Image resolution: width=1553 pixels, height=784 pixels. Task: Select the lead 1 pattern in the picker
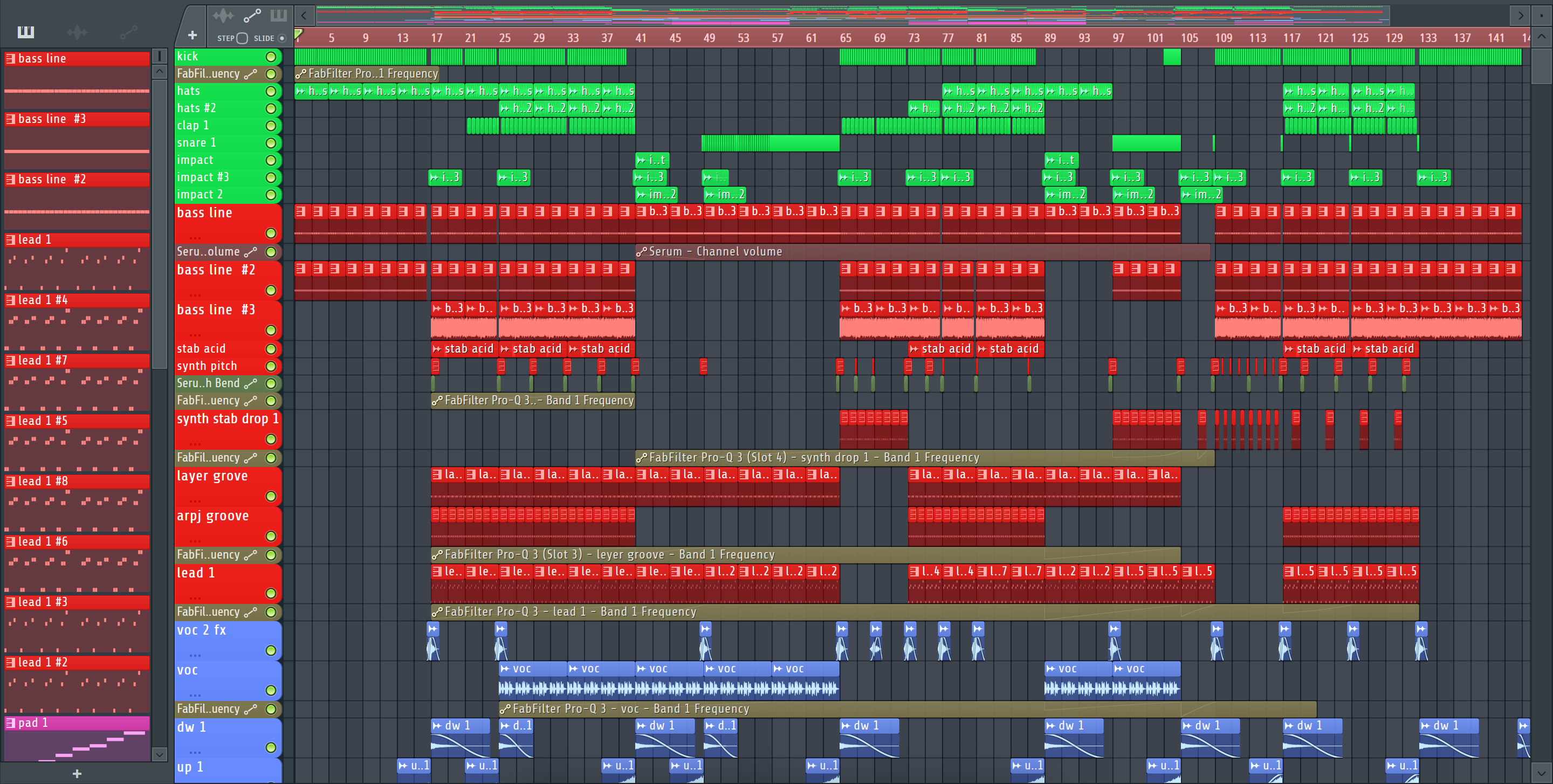click(77, 240)
